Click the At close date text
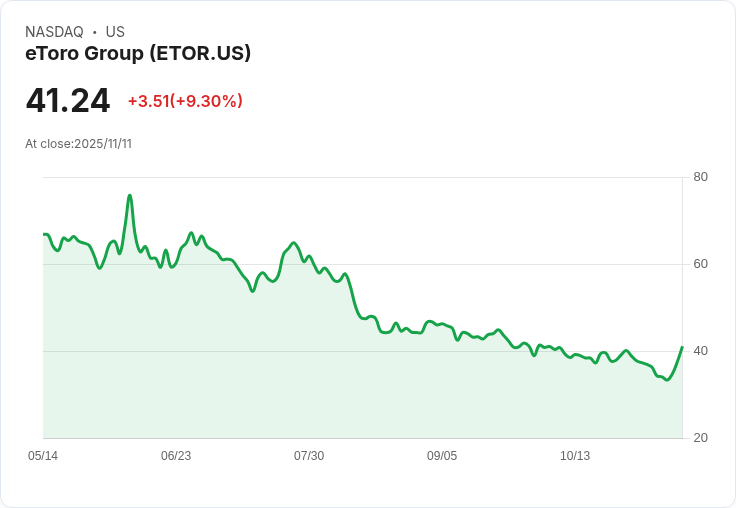Screen dimensions: 736x508 [78, 144]
